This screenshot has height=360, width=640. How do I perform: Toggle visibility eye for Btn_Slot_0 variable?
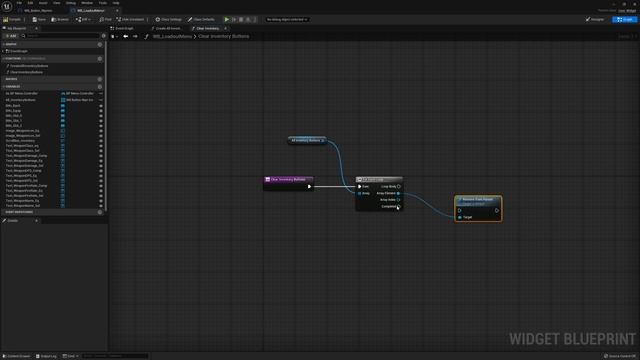coord(101,116)
